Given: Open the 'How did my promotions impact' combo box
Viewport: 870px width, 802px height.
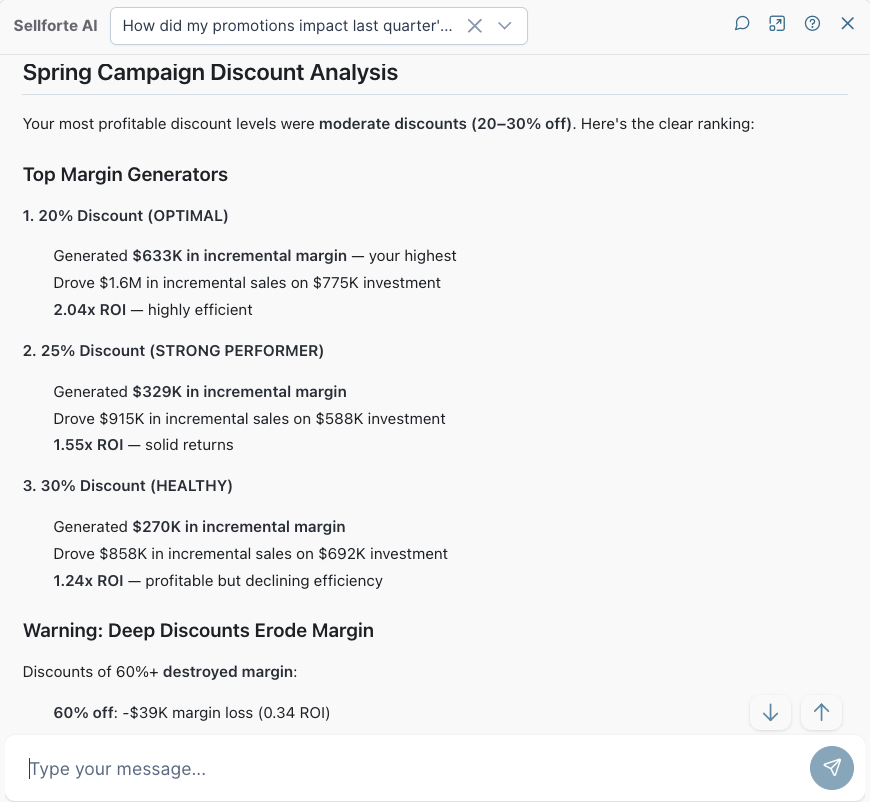Looking at the screenshot, I should (318, 26).
